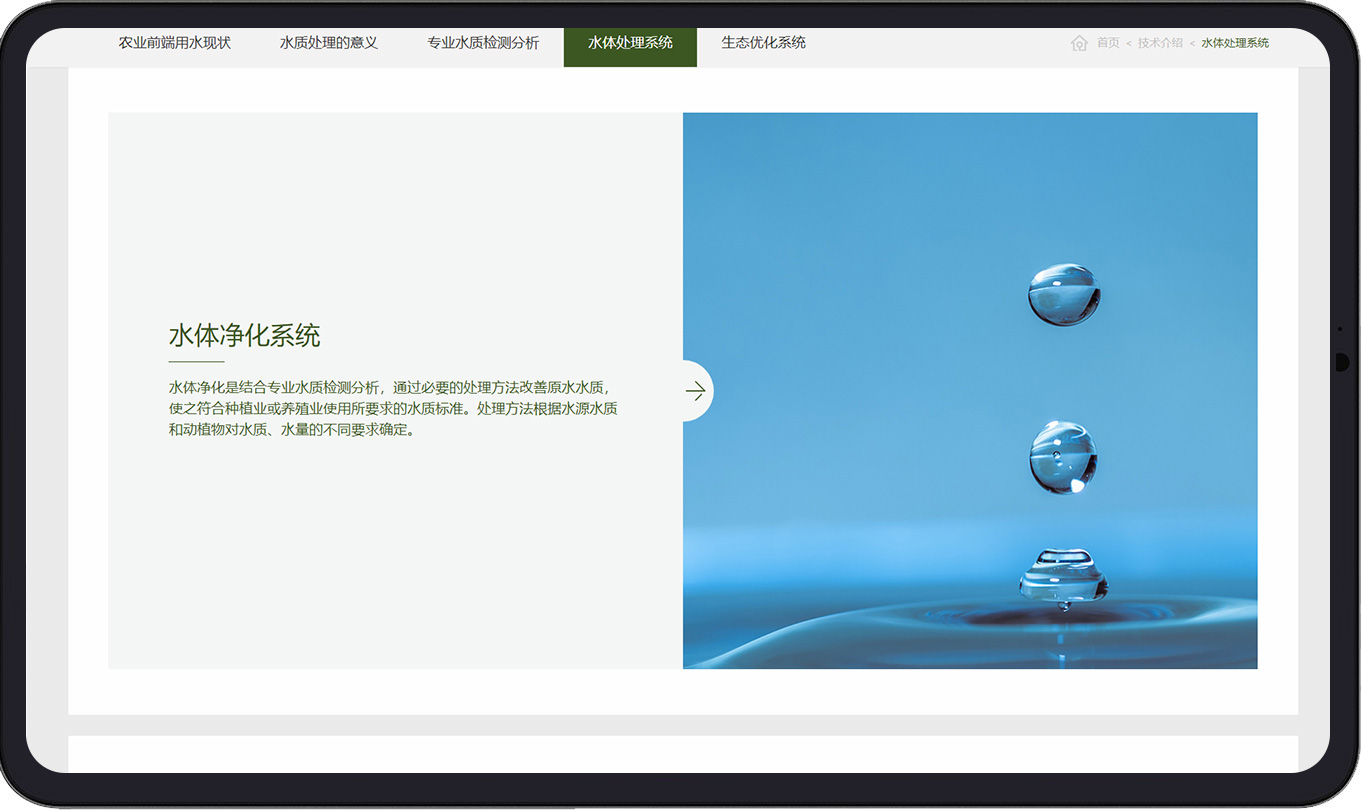This screenshot has height=810, width=1362.
Task: Follow the 首页 breadcrumb link
Action: point(1108,43)
